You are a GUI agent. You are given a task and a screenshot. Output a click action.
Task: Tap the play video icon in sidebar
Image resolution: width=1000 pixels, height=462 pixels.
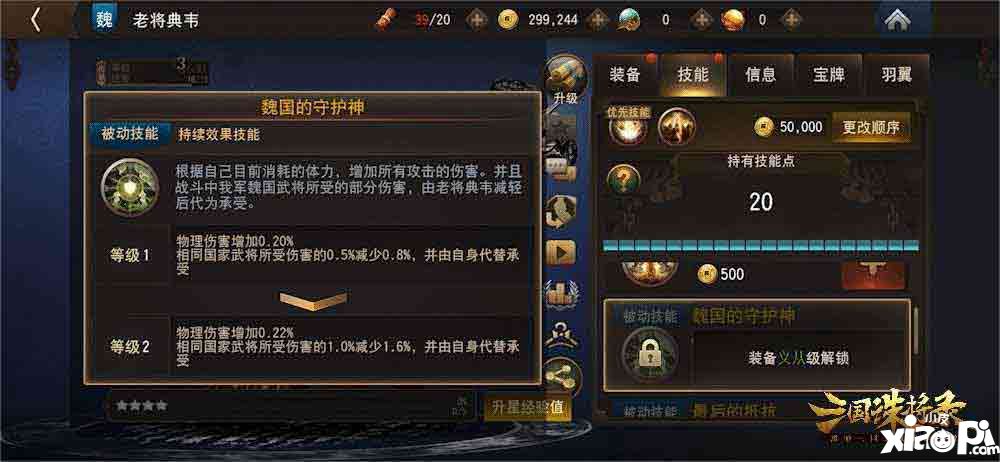561,253
